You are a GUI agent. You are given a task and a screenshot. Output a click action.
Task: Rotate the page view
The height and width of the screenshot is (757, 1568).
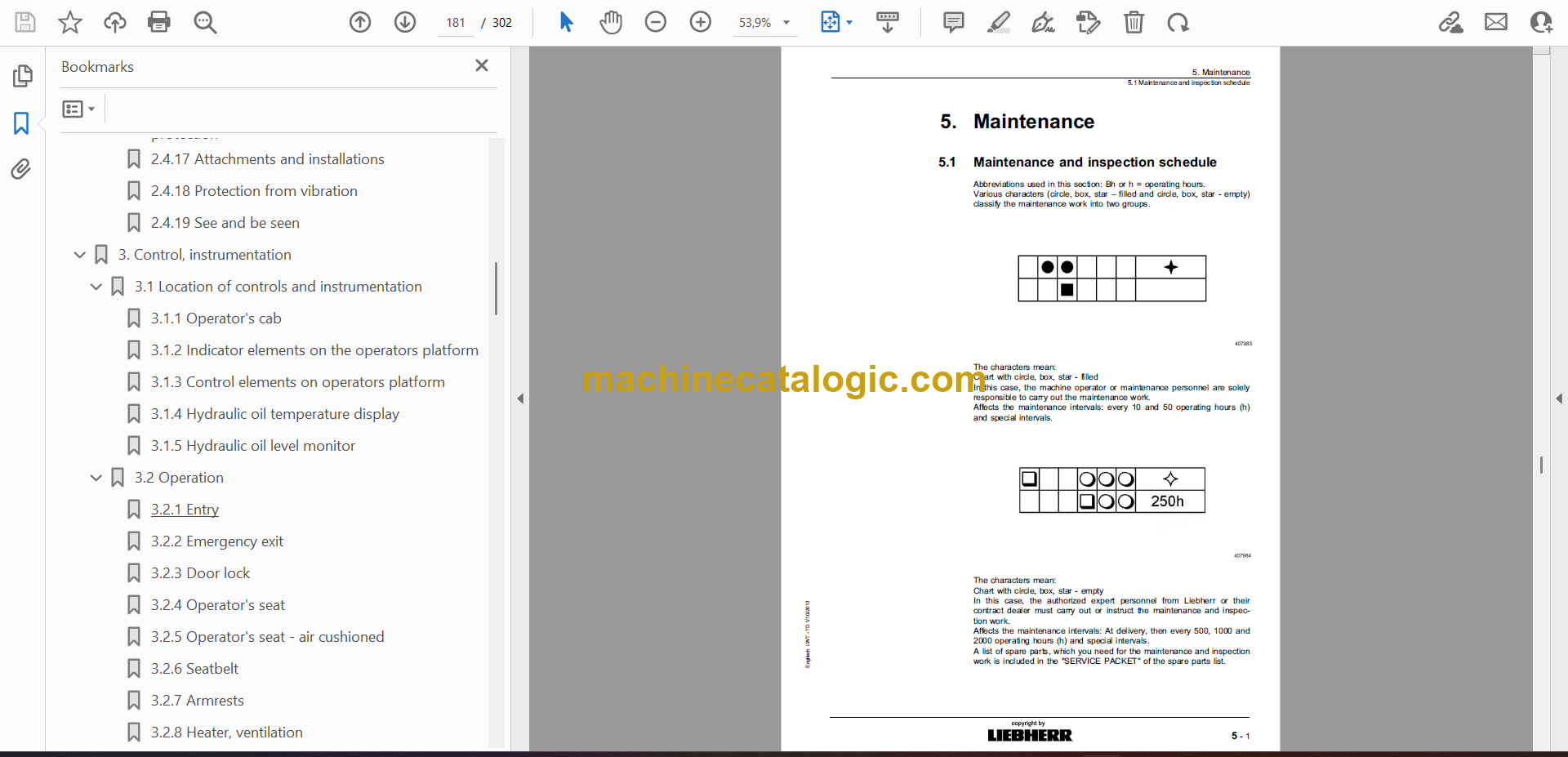coord(1178,22)
